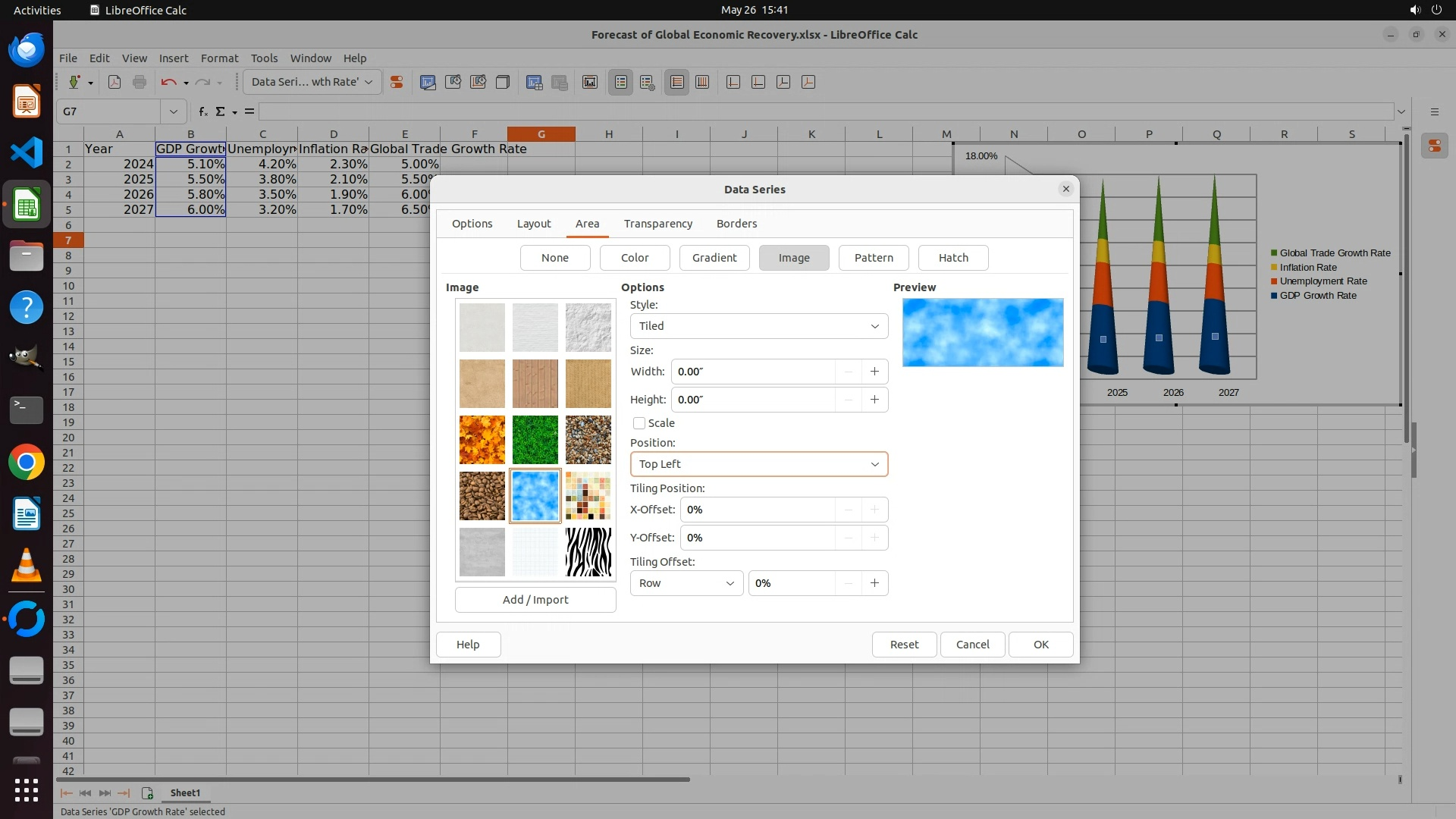Enable the Scale checkbox
This screenshot has width=1456, height=819.
639,423
